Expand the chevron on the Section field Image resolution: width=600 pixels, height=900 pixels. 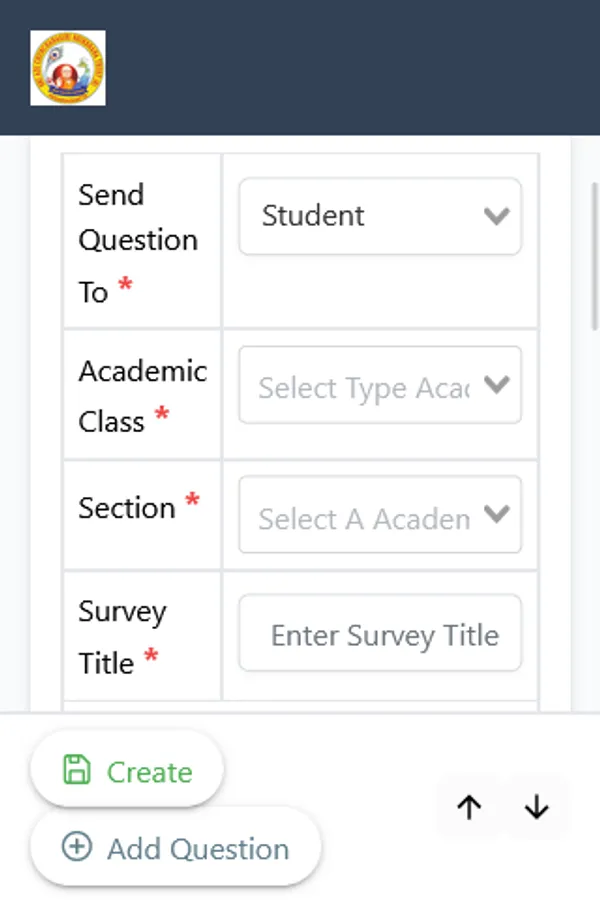click(496, 514)
